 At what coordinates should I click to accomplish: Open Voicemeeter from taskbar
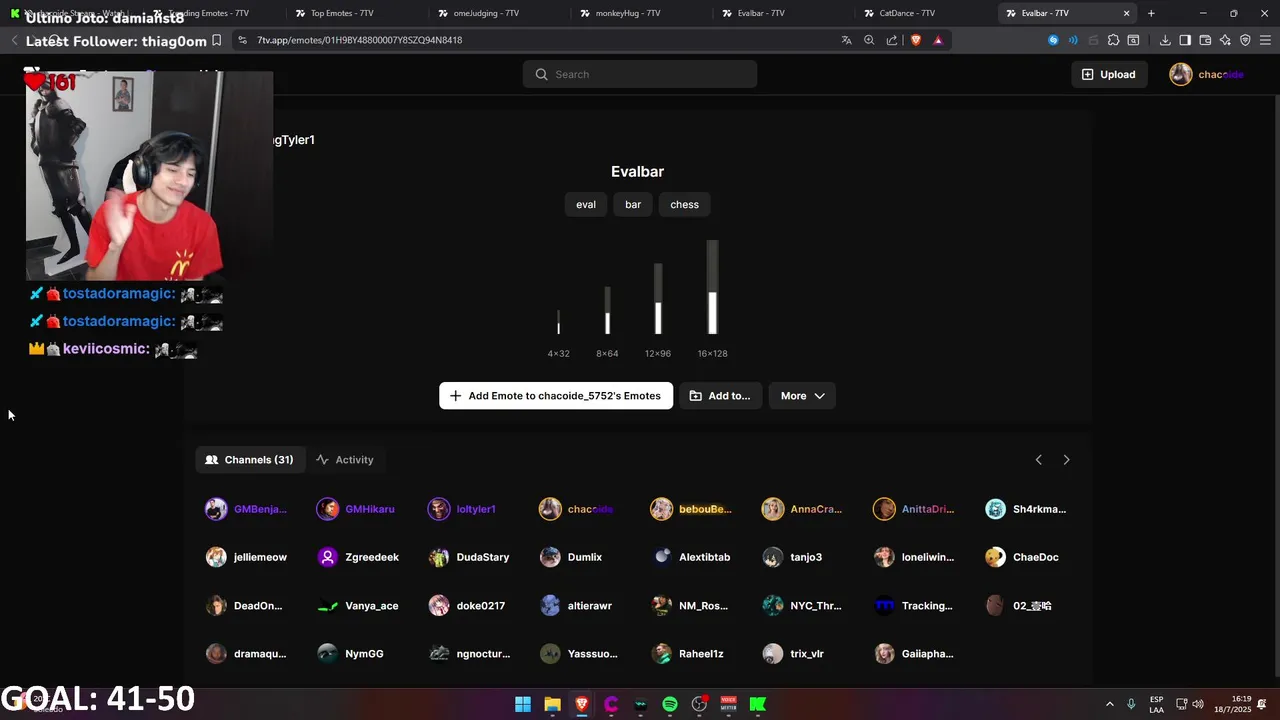(729, 704)
